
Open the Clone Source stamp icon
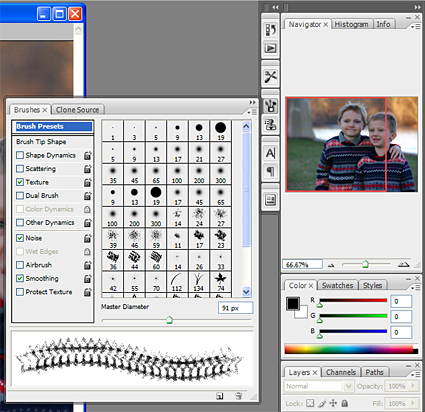coord(270,125)
